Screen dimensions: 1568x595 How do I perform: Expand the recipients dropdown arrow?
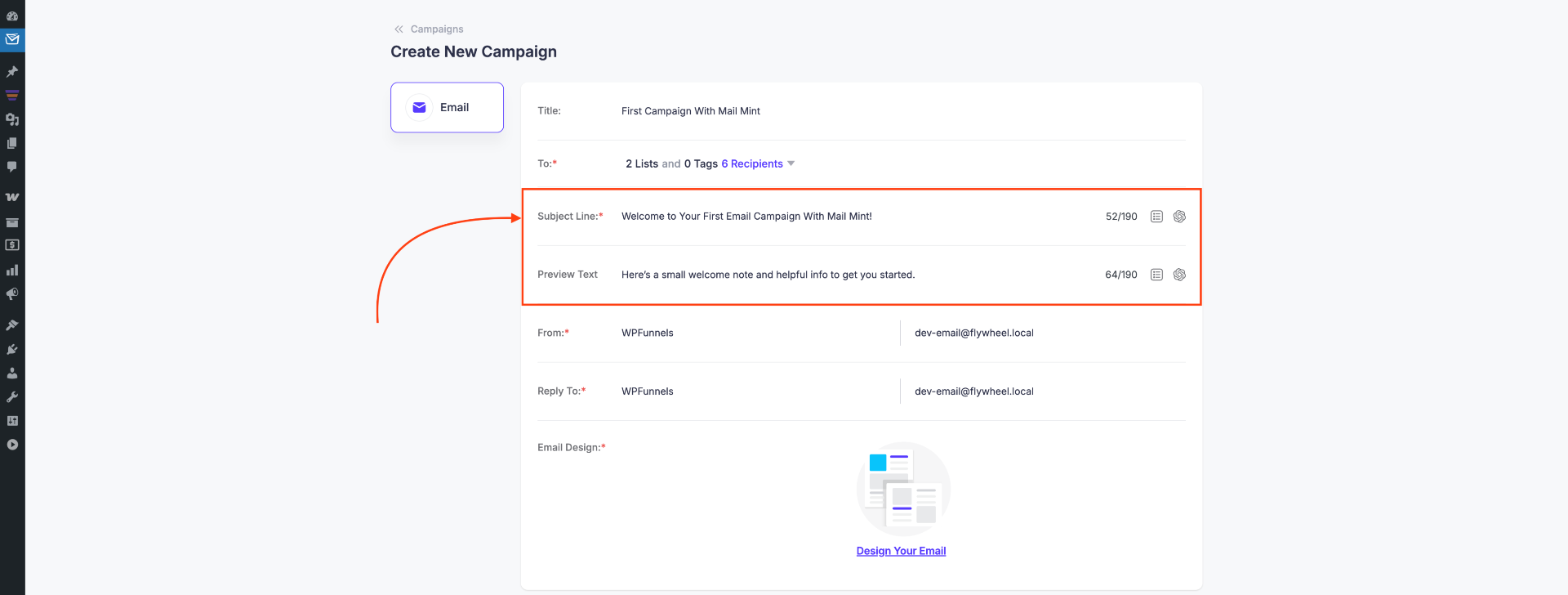tap(791, 163)
